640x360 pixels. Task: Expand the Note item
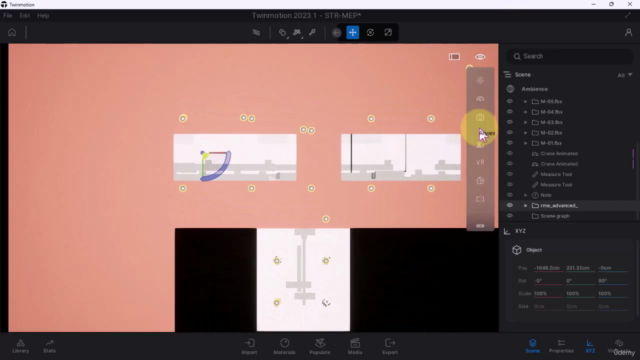[526, 195]
